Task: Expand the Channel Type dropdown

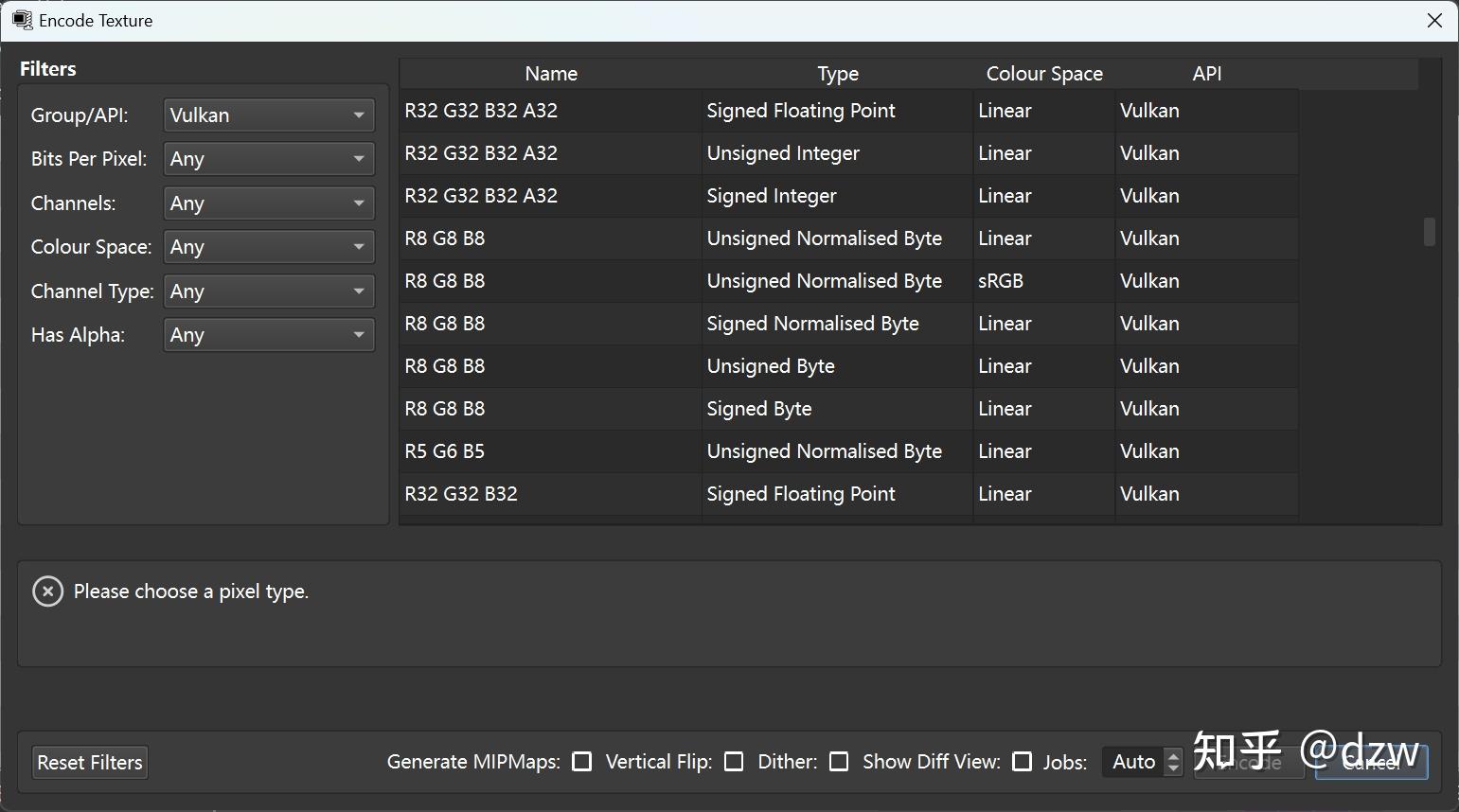Action: (269, 291)
